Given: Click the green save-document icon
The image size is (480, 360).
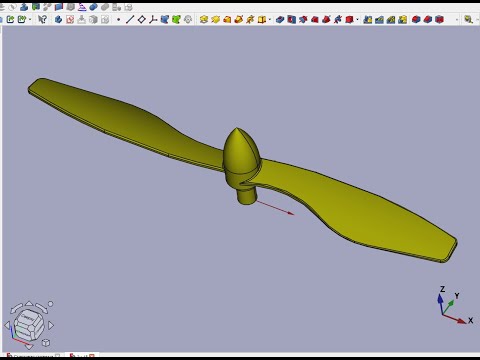Looking at the screenshot, I should pos(22,19).
